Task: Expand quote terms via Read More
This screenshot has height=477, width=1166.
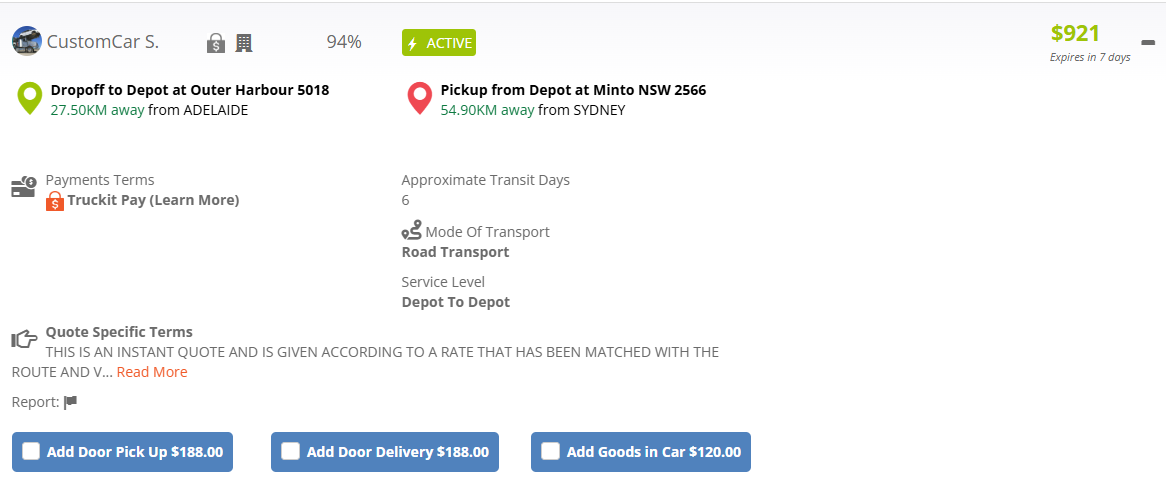Action: click(152, 372)
